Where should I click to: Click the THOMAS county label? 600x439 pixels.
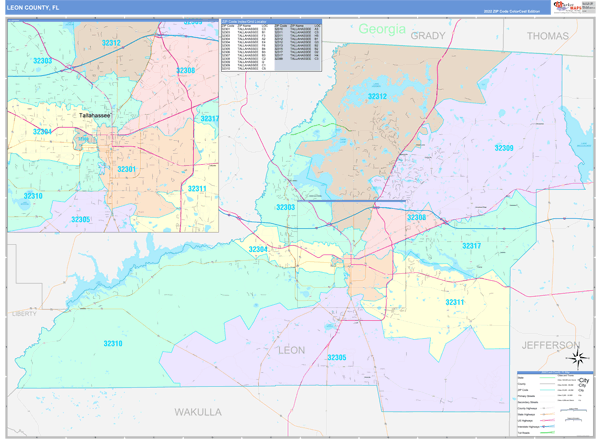[x=547, y=36]
